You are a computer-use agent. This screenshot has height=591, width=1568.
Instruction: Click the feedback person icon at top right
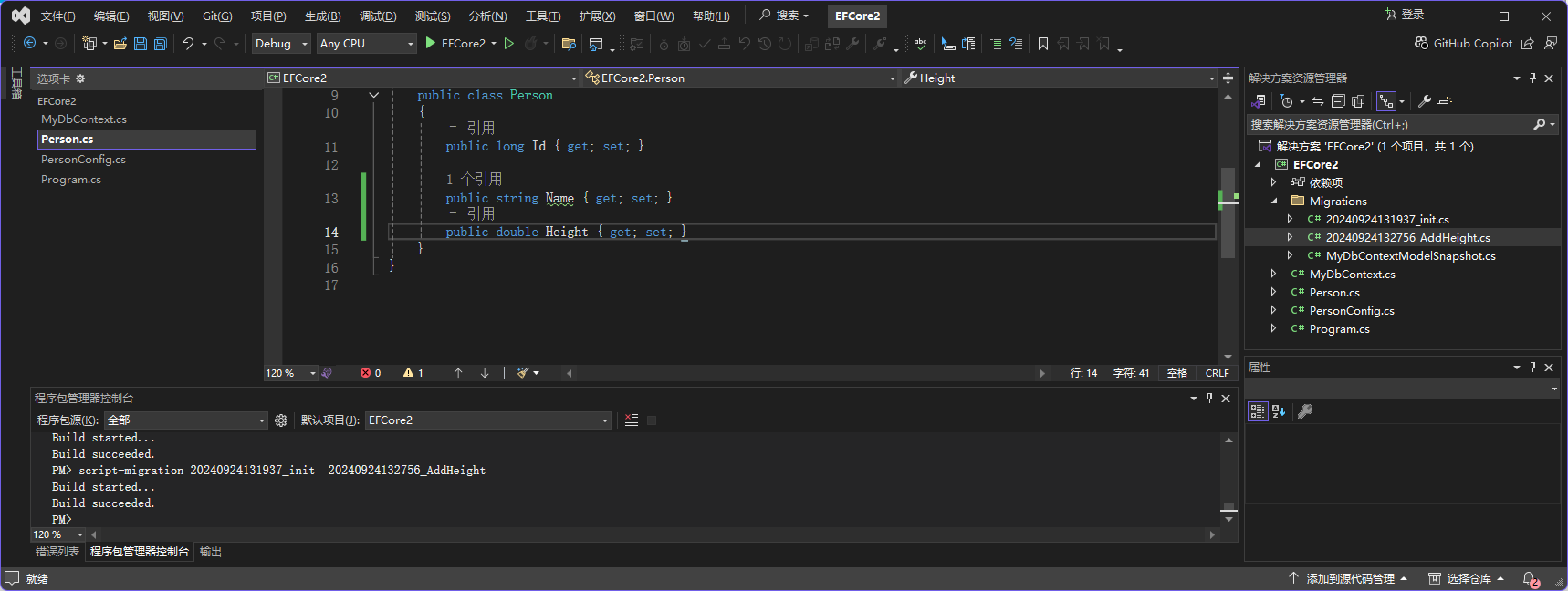pyautogui.click(x=1551, y=43)
